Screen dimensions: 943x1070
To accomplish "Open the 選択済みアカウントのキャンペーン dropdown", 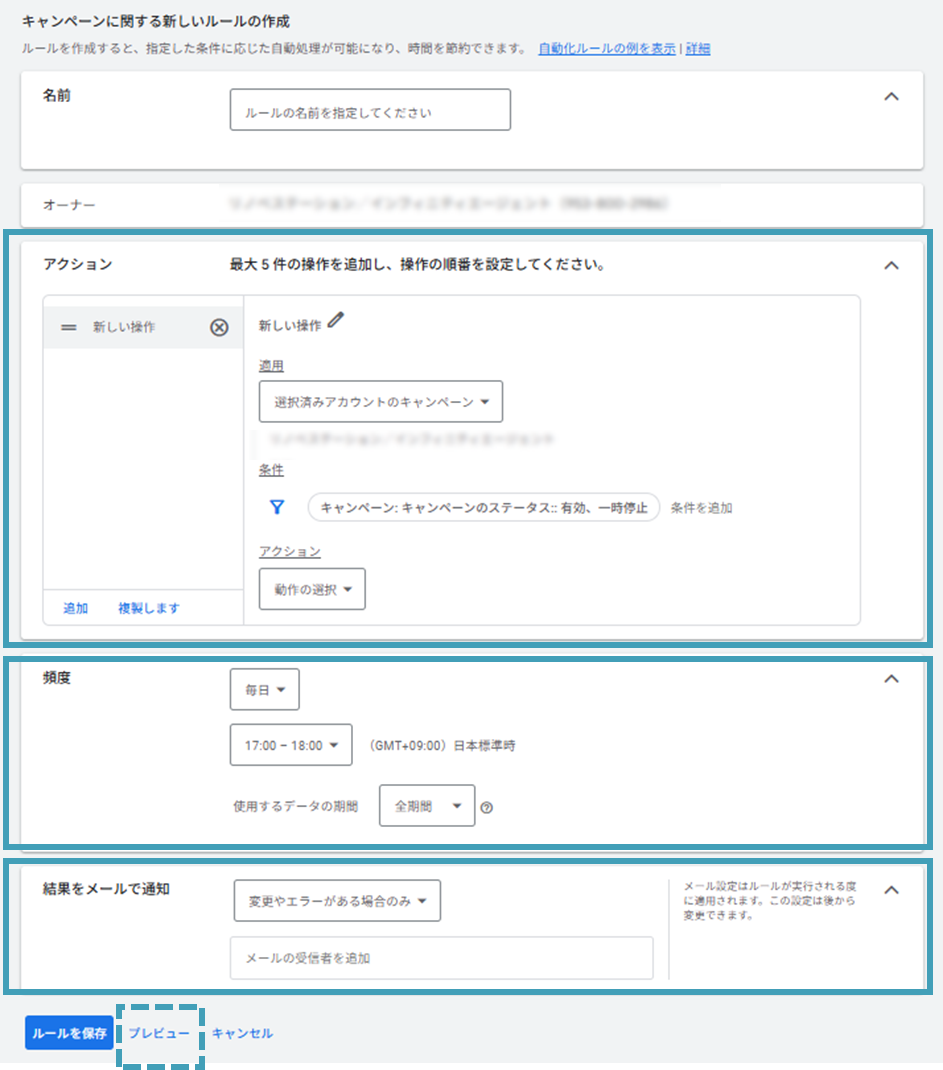I will tap(380, 402).
